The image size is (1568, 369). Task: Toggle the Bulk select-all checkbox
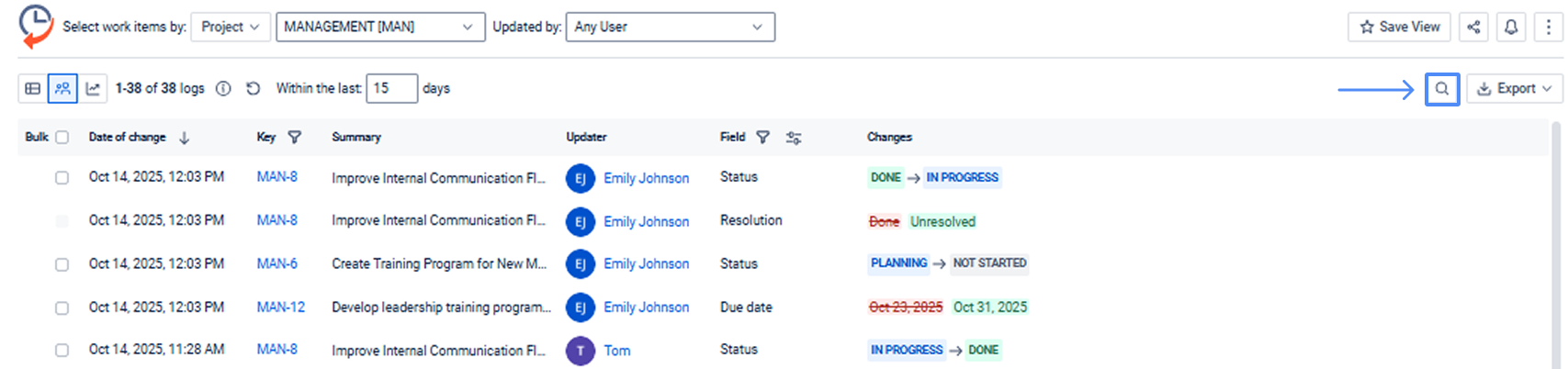tap(62, 138)
